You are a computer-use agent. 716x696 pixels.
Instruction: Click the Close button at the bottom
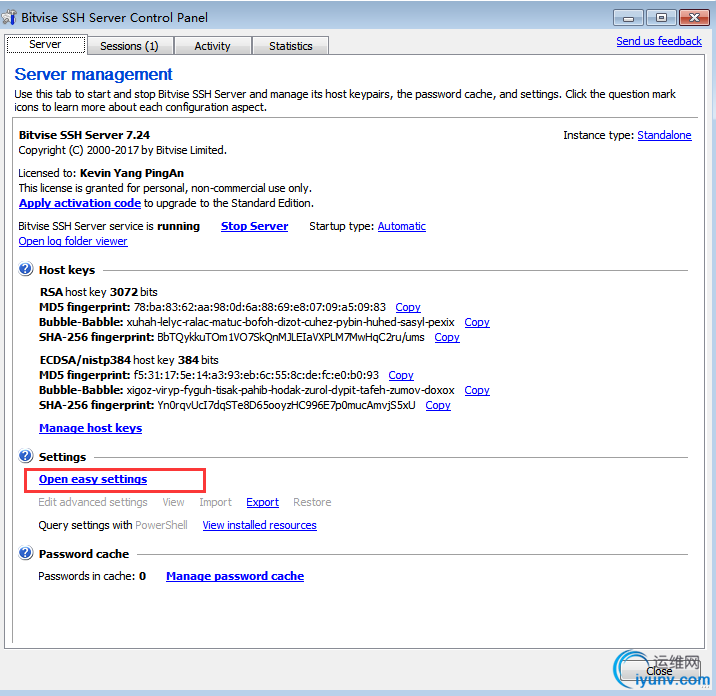click(x=659, y=671)
